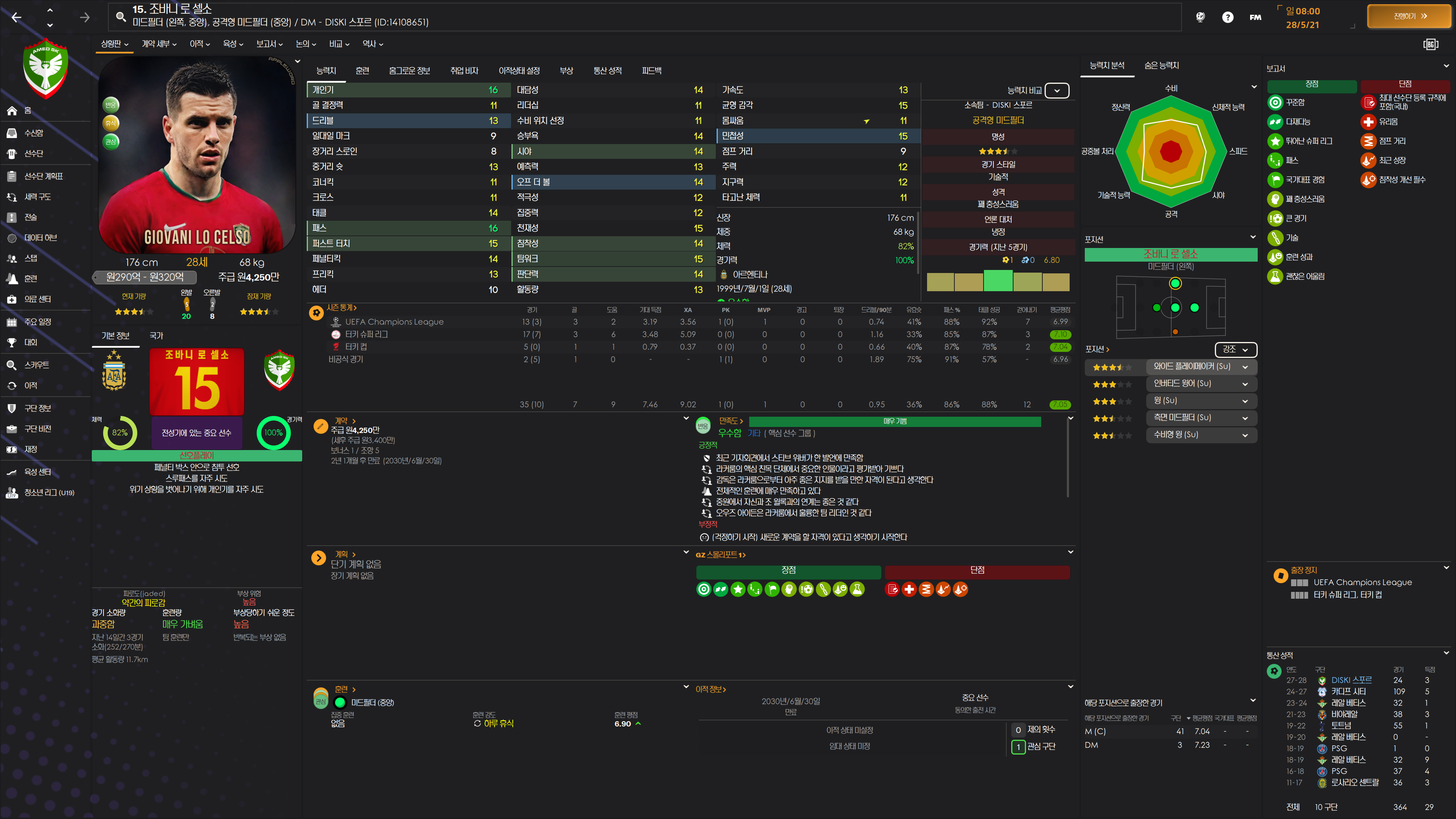Open the 시즌 통계 link

[341, 308]
